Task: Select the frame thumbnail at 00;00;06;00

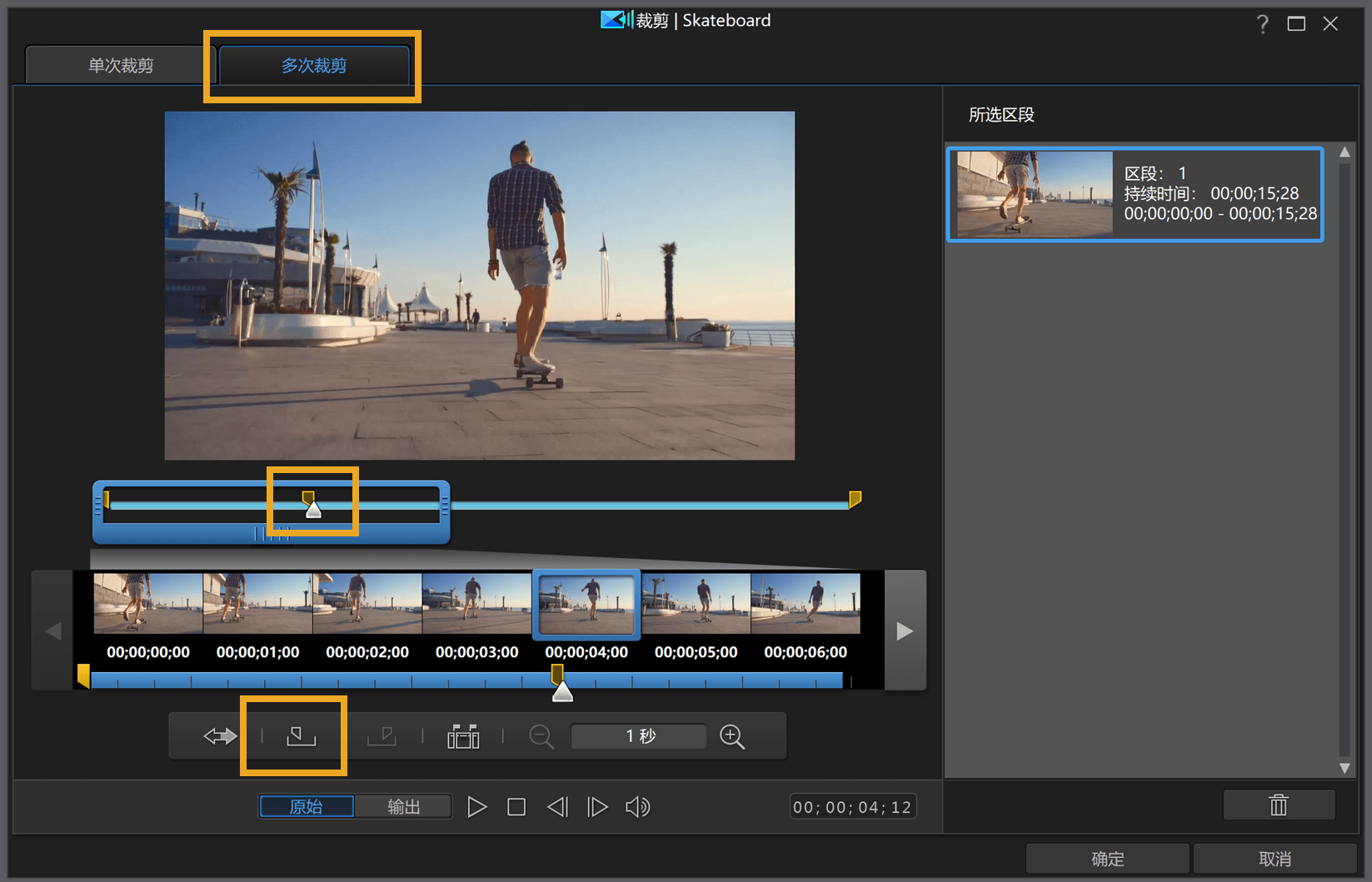Action: [x=806, y=603]
